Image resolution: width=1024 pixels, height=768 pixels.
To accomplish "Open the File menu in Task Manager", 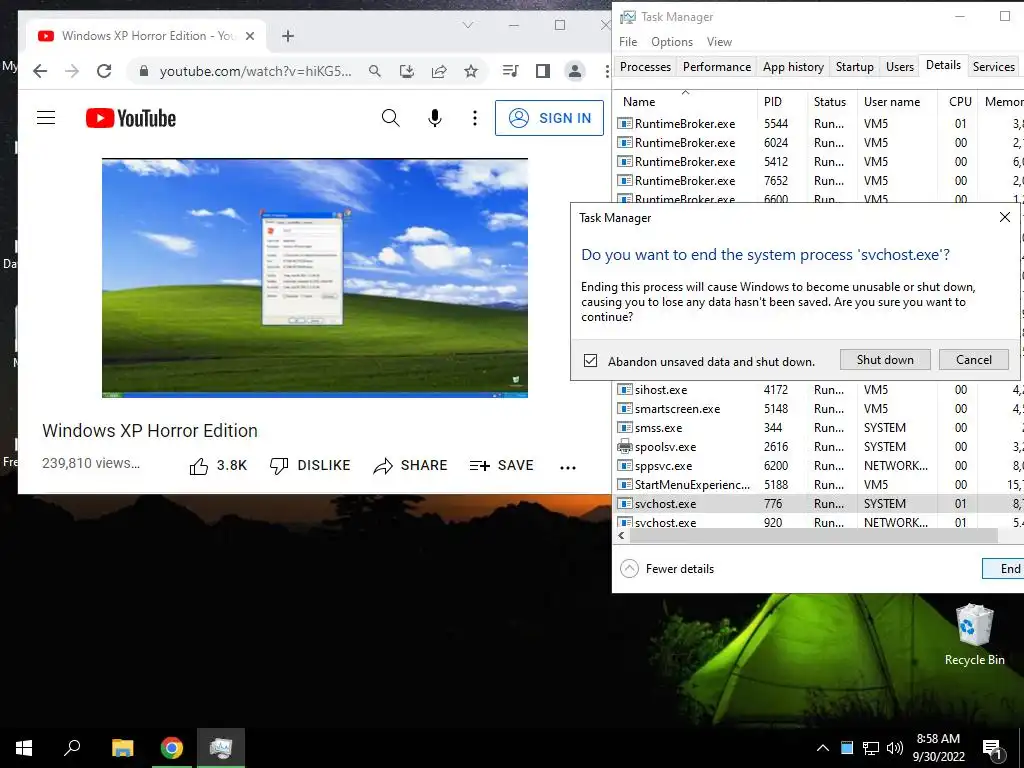I will [628, 42].
